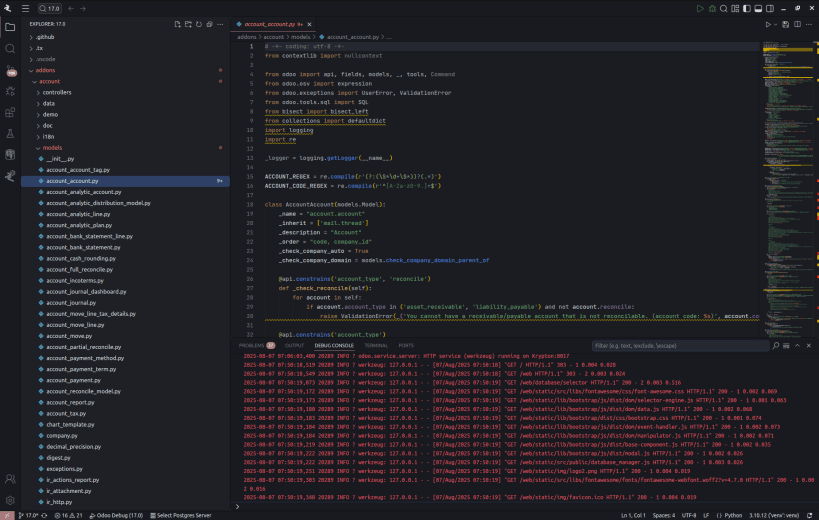
Task: Select the account_account.py editor tab
Action: coord(274,24)
